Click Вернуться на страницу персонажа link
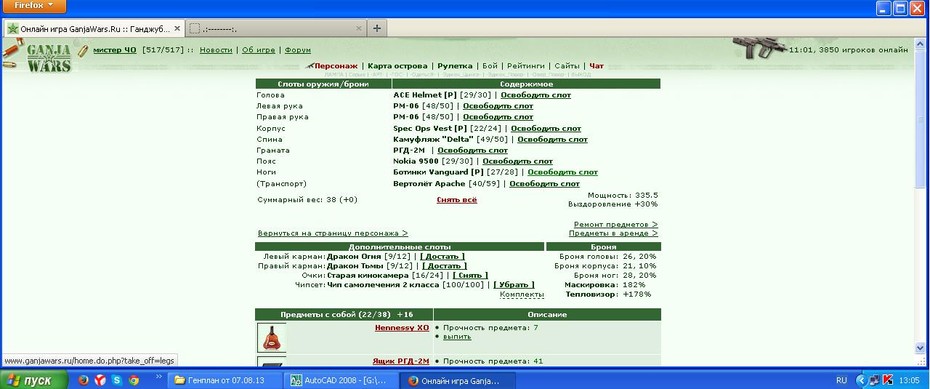This screenshot has height=389, width=930. point(333,234)
